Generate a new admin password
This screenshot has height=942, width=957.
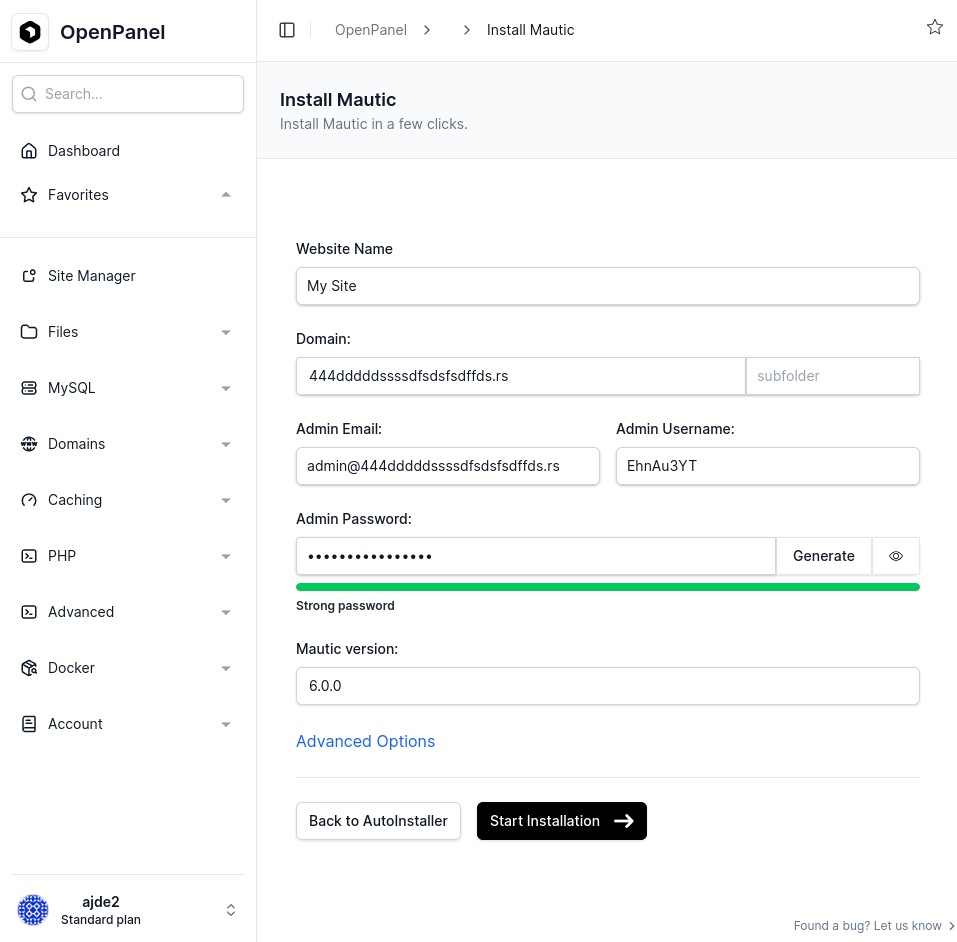click(x=823, y=556)
